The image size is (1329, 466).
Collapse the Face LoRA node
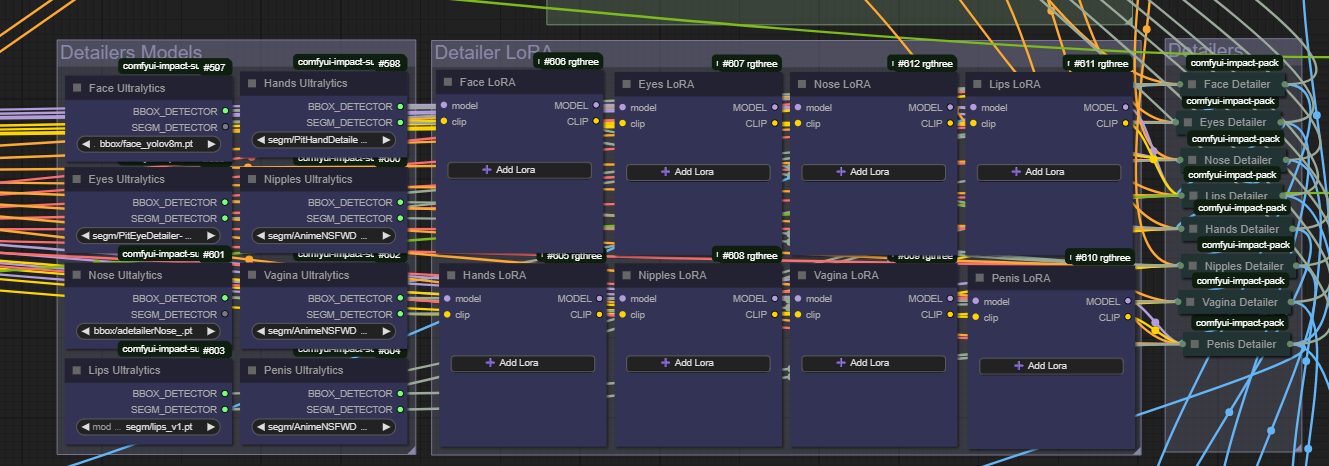tap(448, 82)
